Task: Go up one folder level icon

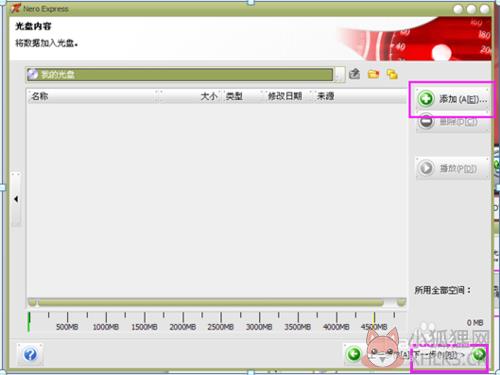Action: pos(354,74)
